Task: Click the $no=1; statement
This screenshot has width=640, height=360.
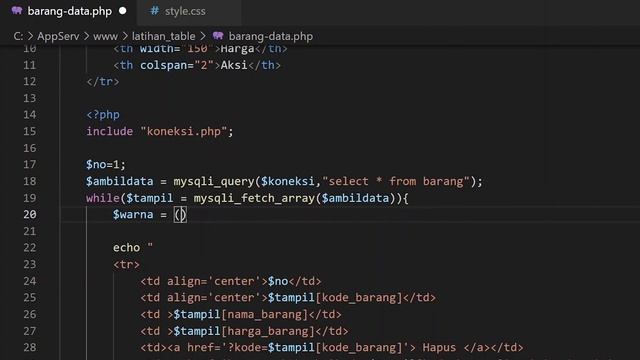Action: pyautogui.click(x=106, y=164)
